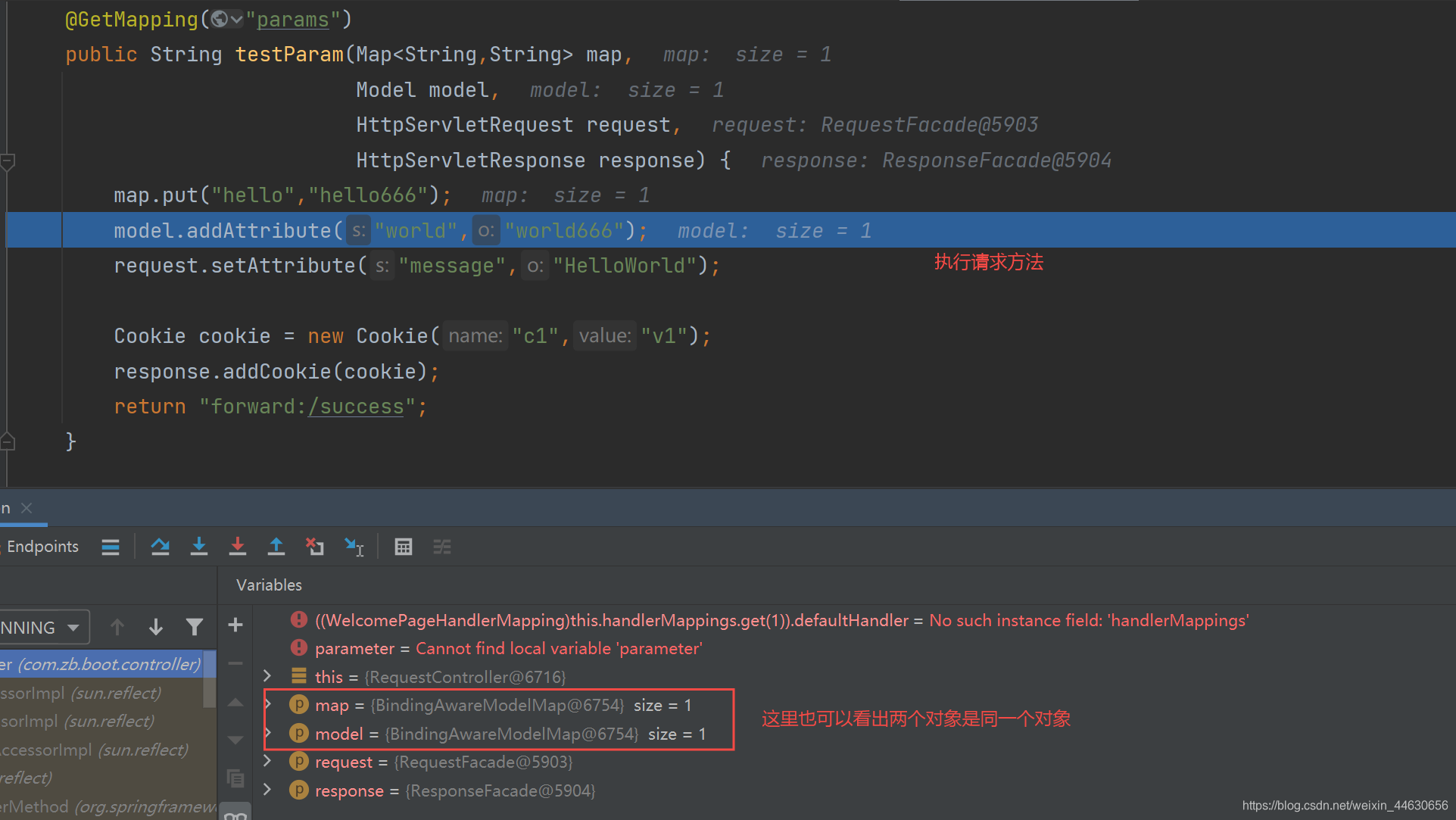Image resolution: width=1456 pixels, height=820 pixels.
Task: Click the Drop Frame icon
Action: [315, 547]
